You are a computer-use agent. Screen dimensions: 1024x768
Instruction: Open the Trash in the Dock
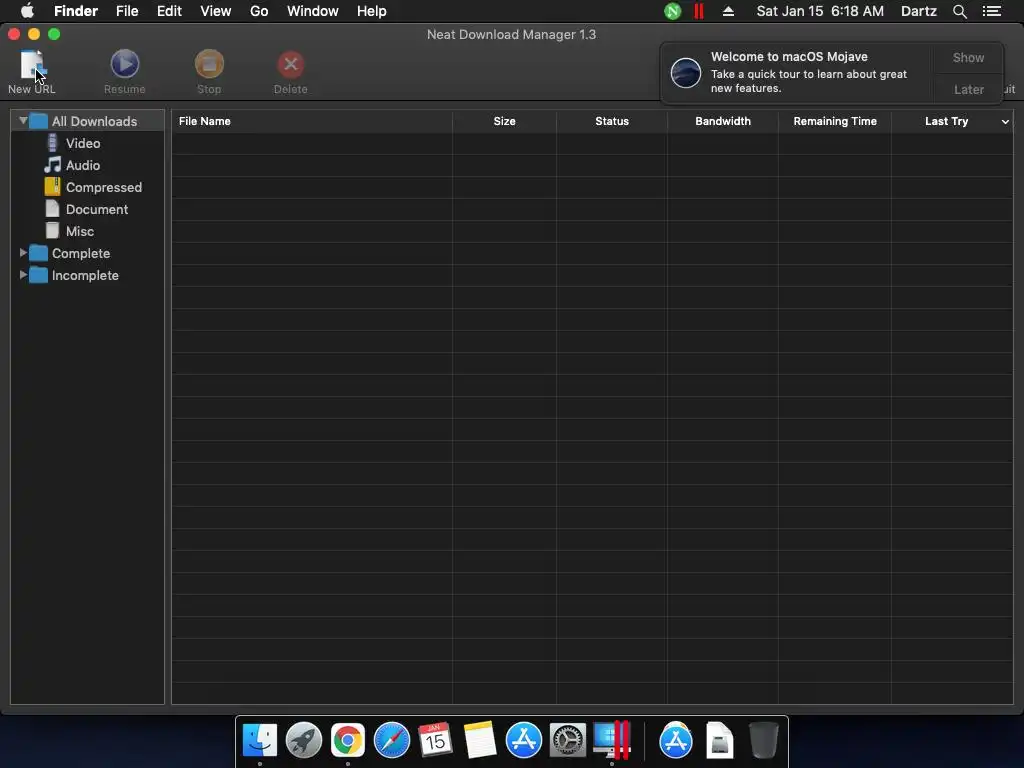[763, 741]
